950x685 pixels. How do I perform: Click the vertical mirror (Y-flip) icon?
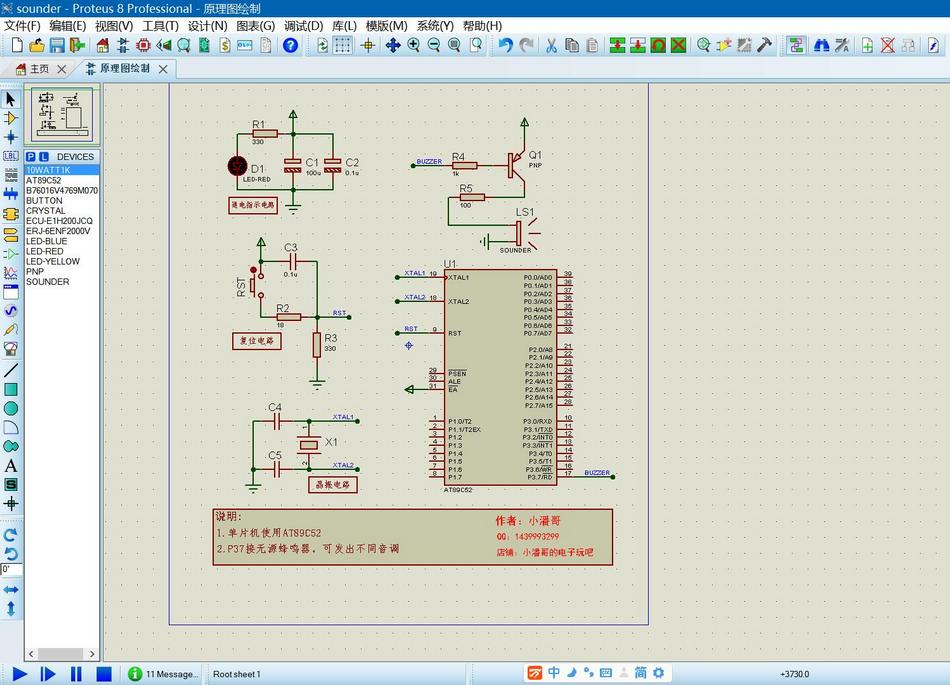(x=10, y=609)
